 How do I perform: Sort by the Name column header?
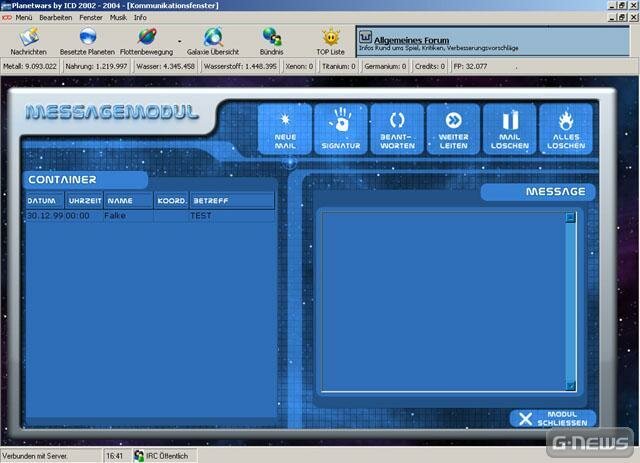tap(129, 200)
